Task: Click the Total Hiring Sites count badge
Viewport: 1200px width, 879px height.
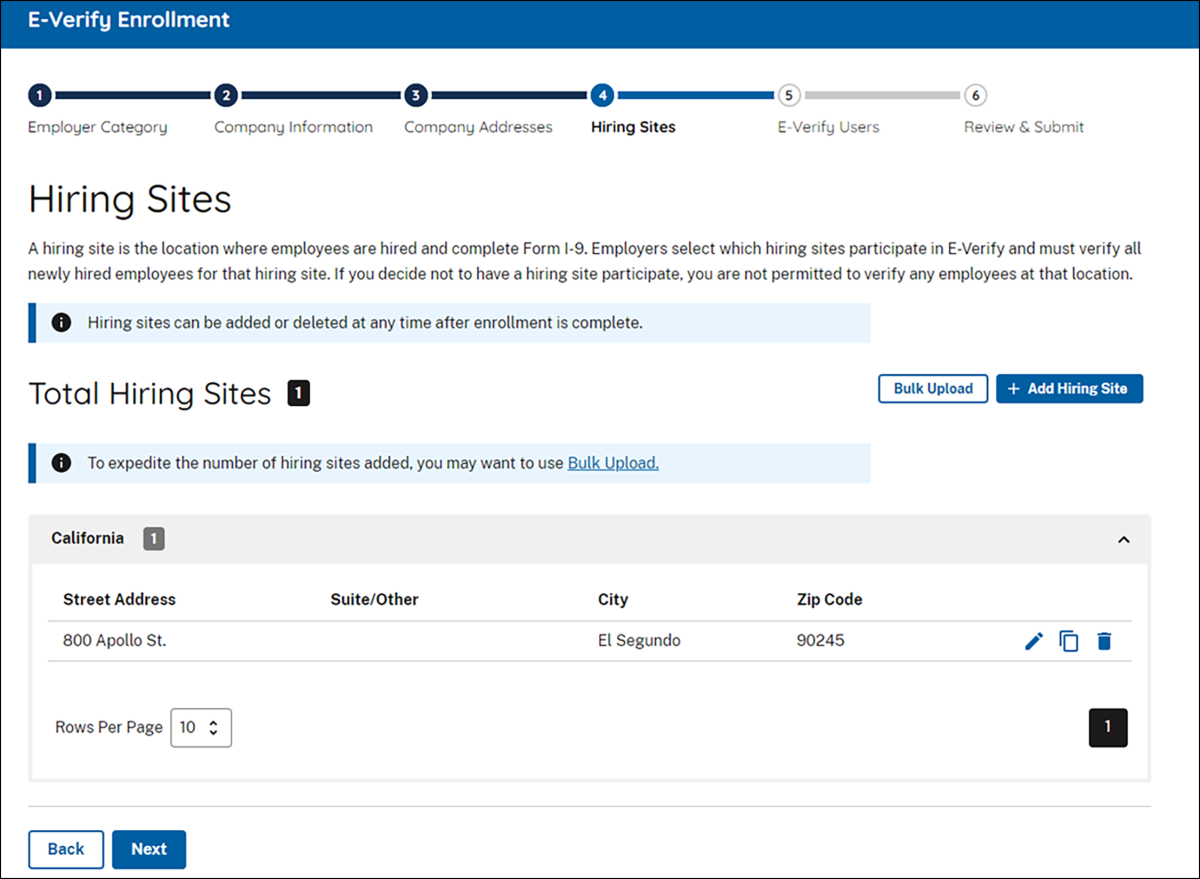Action: tap(299, 394)
